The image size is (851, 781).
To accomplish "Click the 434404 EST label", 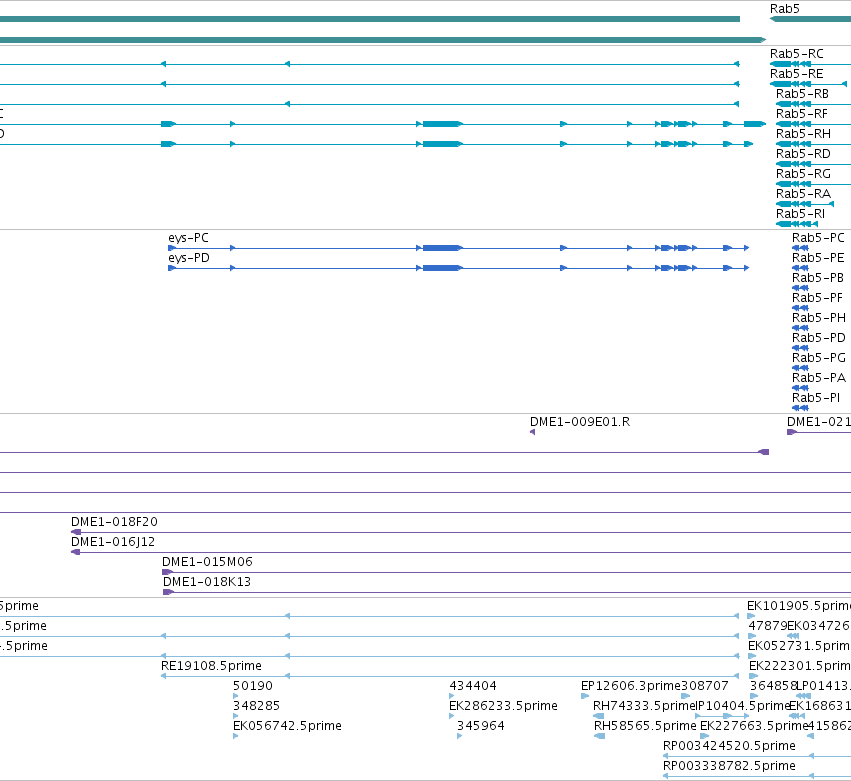I will [x=473, y=685].
